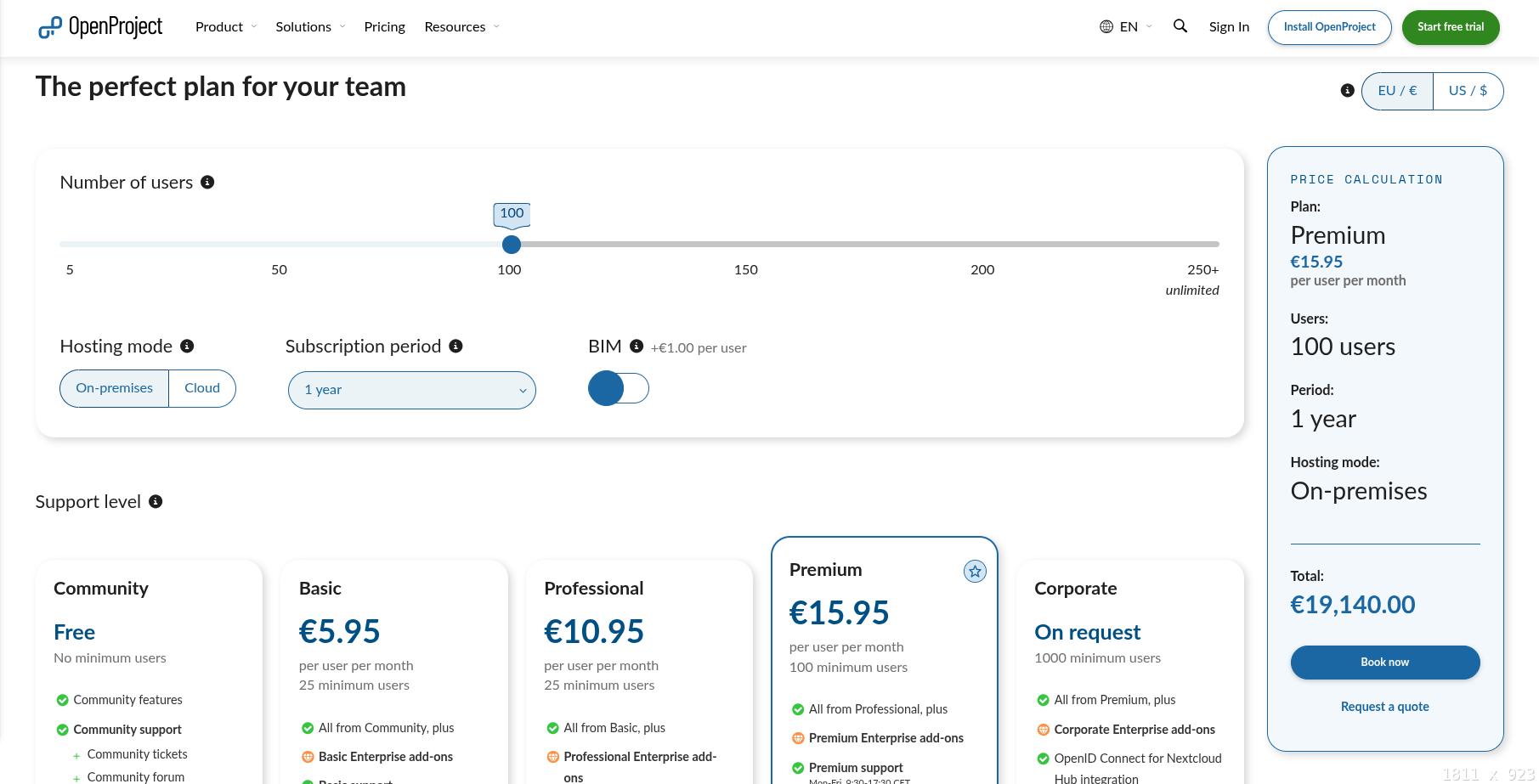Select the Corporate plan card heading
This screenshot has height=784, width=1539.
click(1076, 589)
